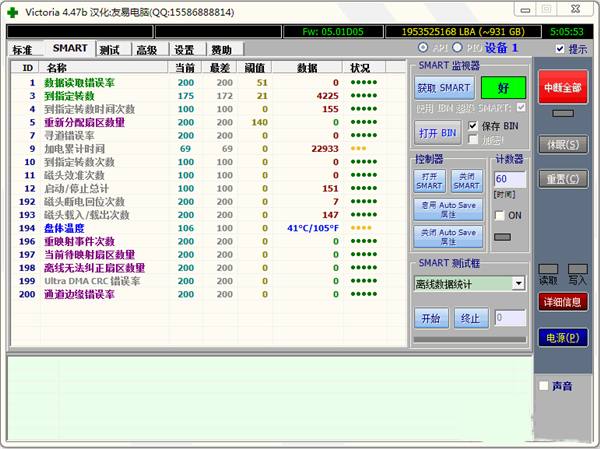Click the 打开 SMART controller button
This screenshot has width=600, height=449.
(x=429, y=180)
